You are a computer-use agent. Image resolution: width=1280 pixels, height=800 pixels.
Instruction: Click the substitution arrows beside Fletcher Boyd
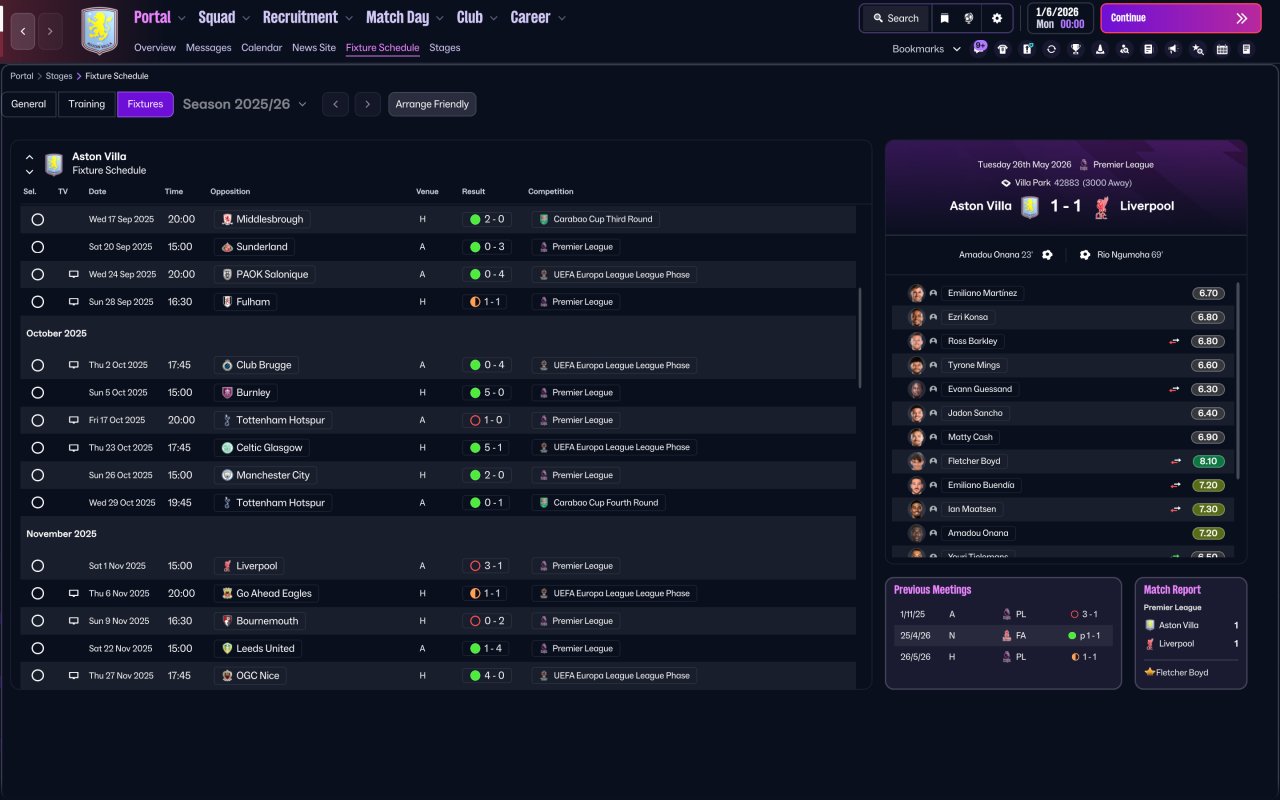(1175, 461)
